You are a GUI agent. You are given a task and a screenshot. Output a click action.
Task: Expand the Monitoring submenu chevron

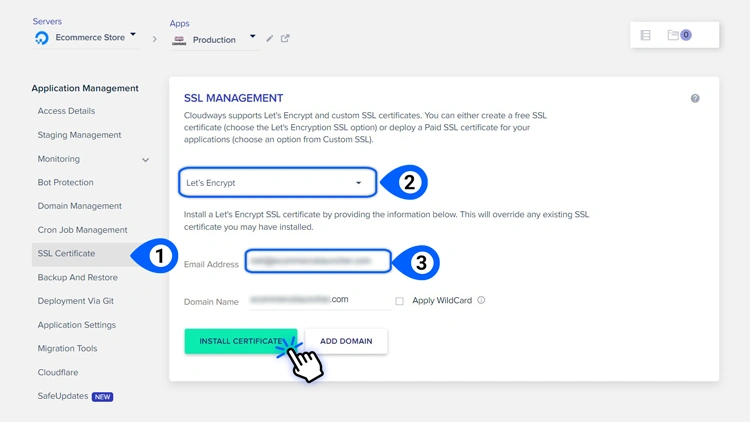145,160
